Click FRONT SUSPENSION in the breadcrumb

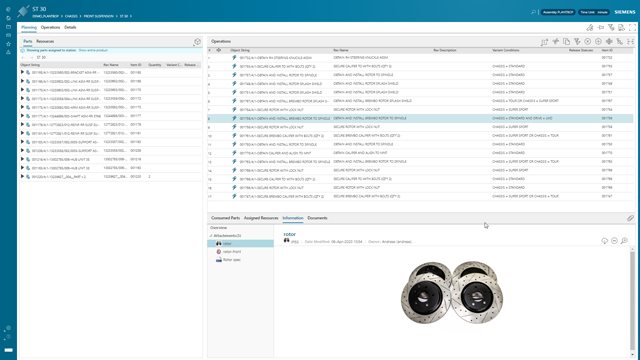98,16
